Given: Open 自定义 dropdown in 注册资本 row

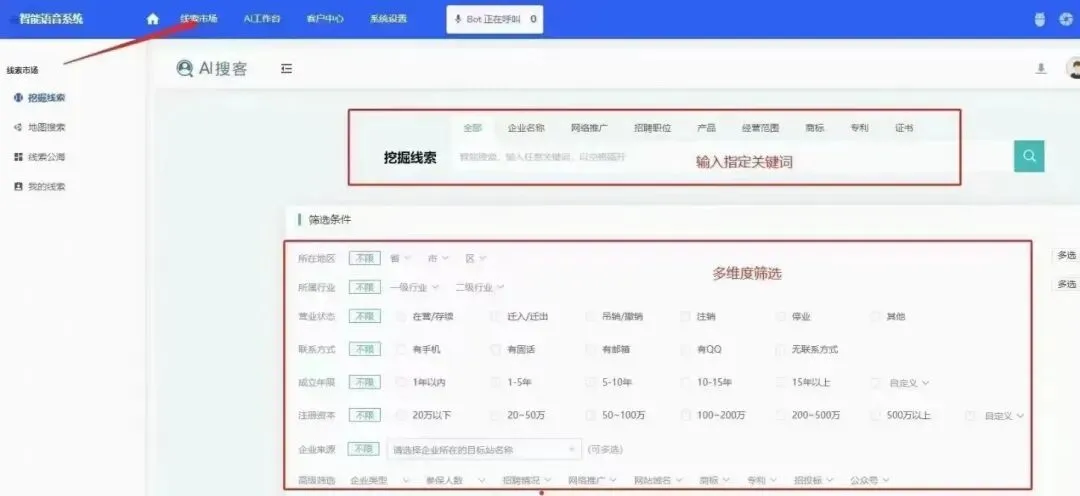Looking at the screenshot, I should 1004,416.
